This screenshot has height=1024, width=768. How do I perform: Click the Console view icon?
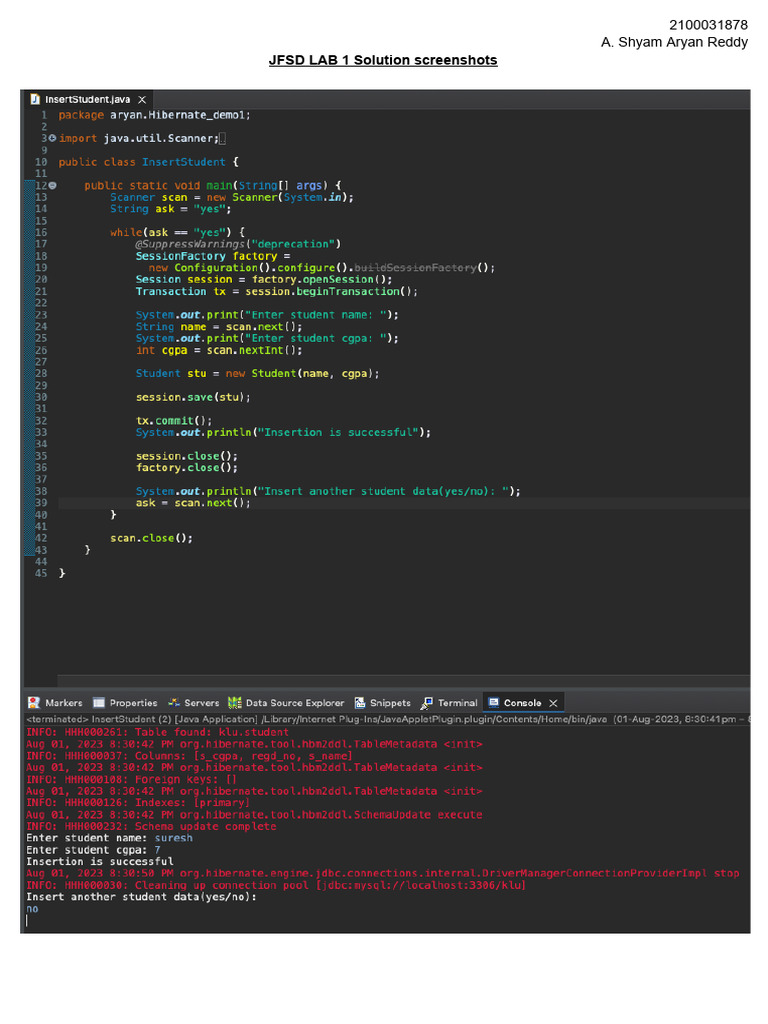(x=493, y=703)
